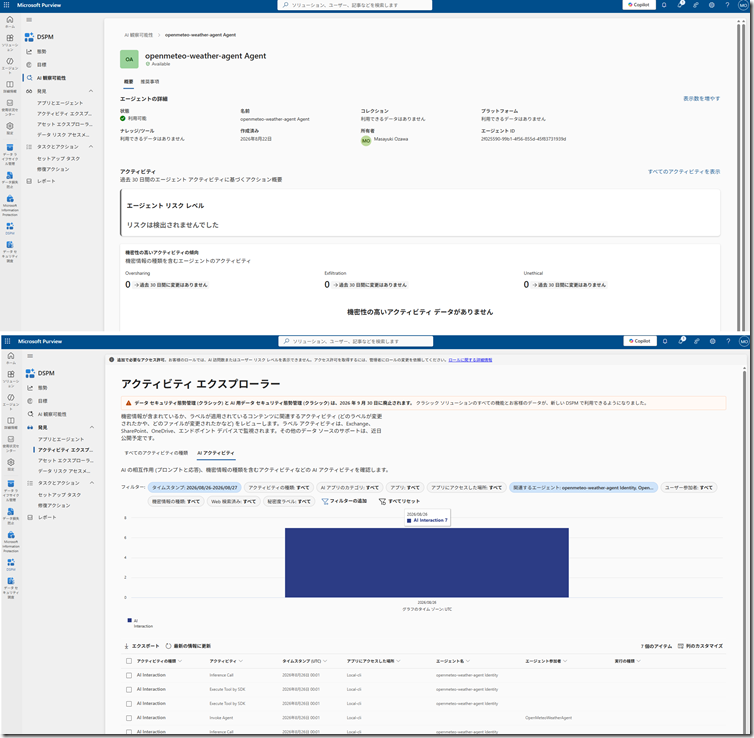
Task: Open timestamp filter 2026/08/26-2026/08/27
Action: coord(195,487)
